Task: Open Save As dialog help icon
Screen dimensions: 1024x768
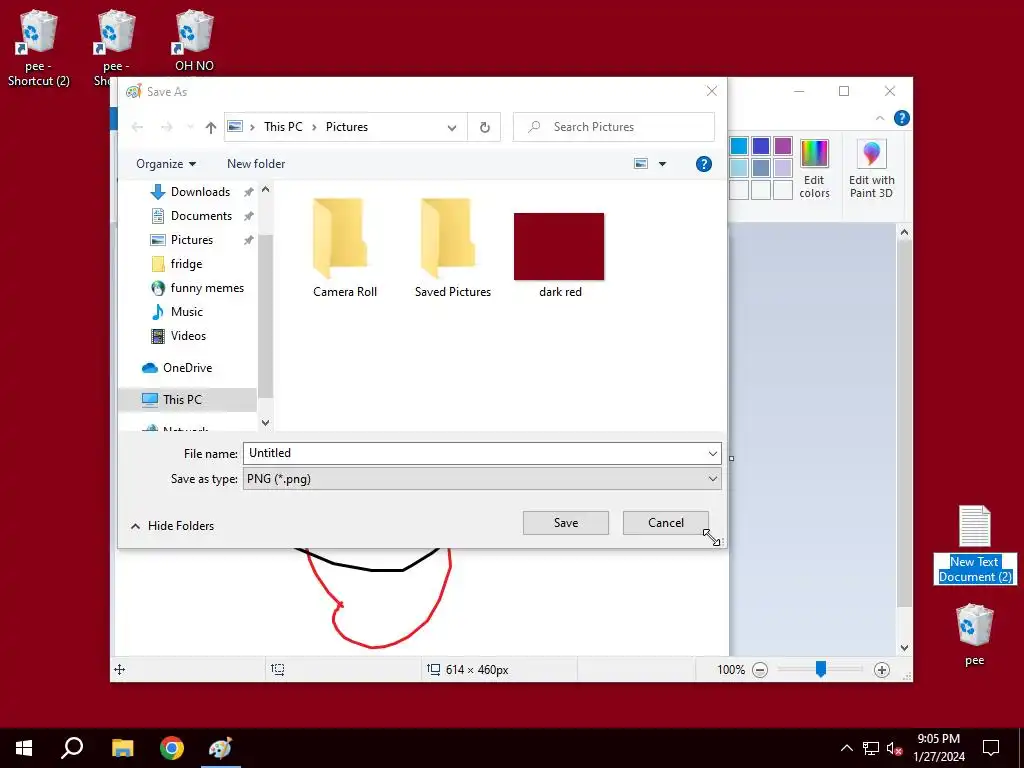Action: point(703,164)
